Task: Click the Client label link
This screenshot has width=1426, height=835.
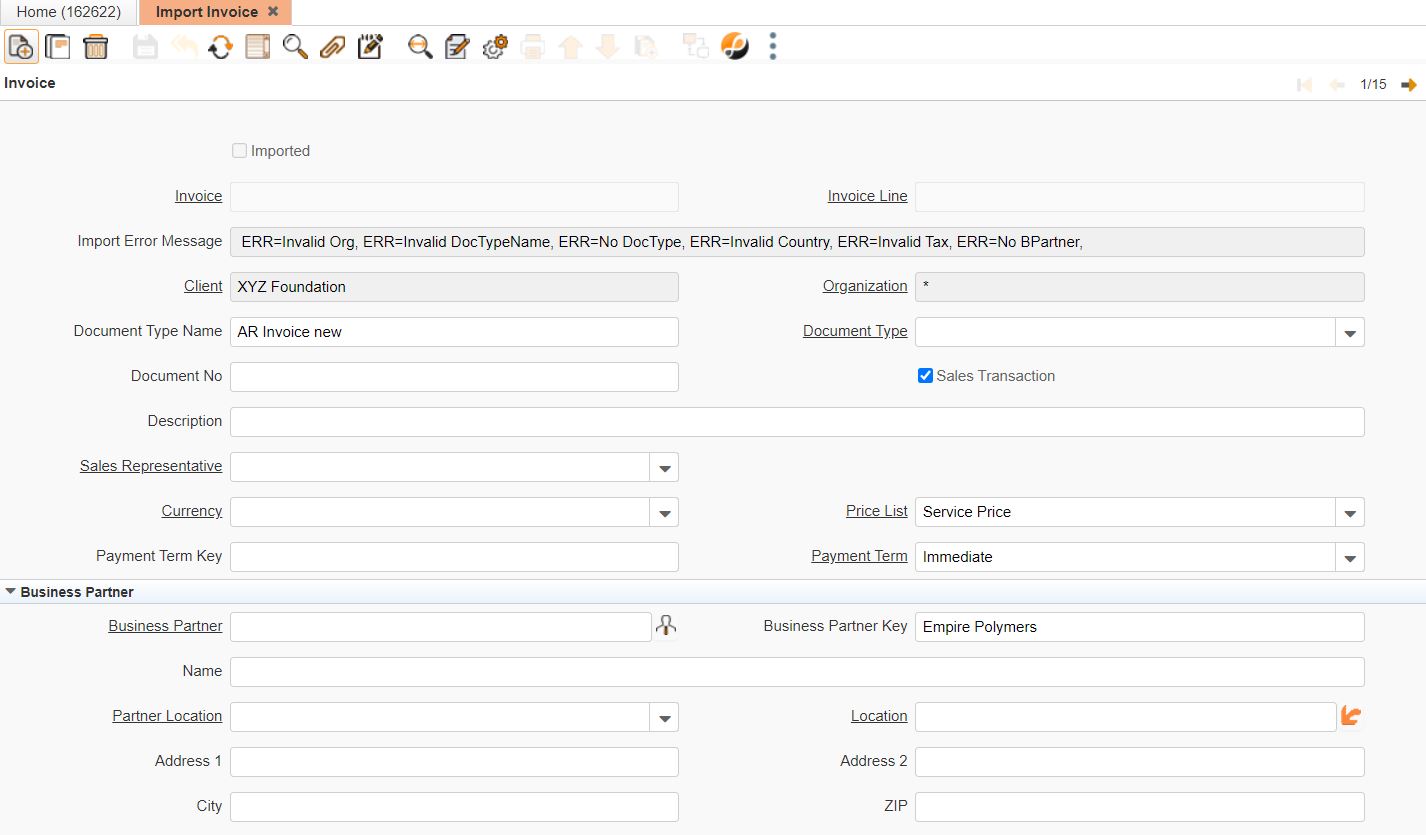Action: [203, 286]
